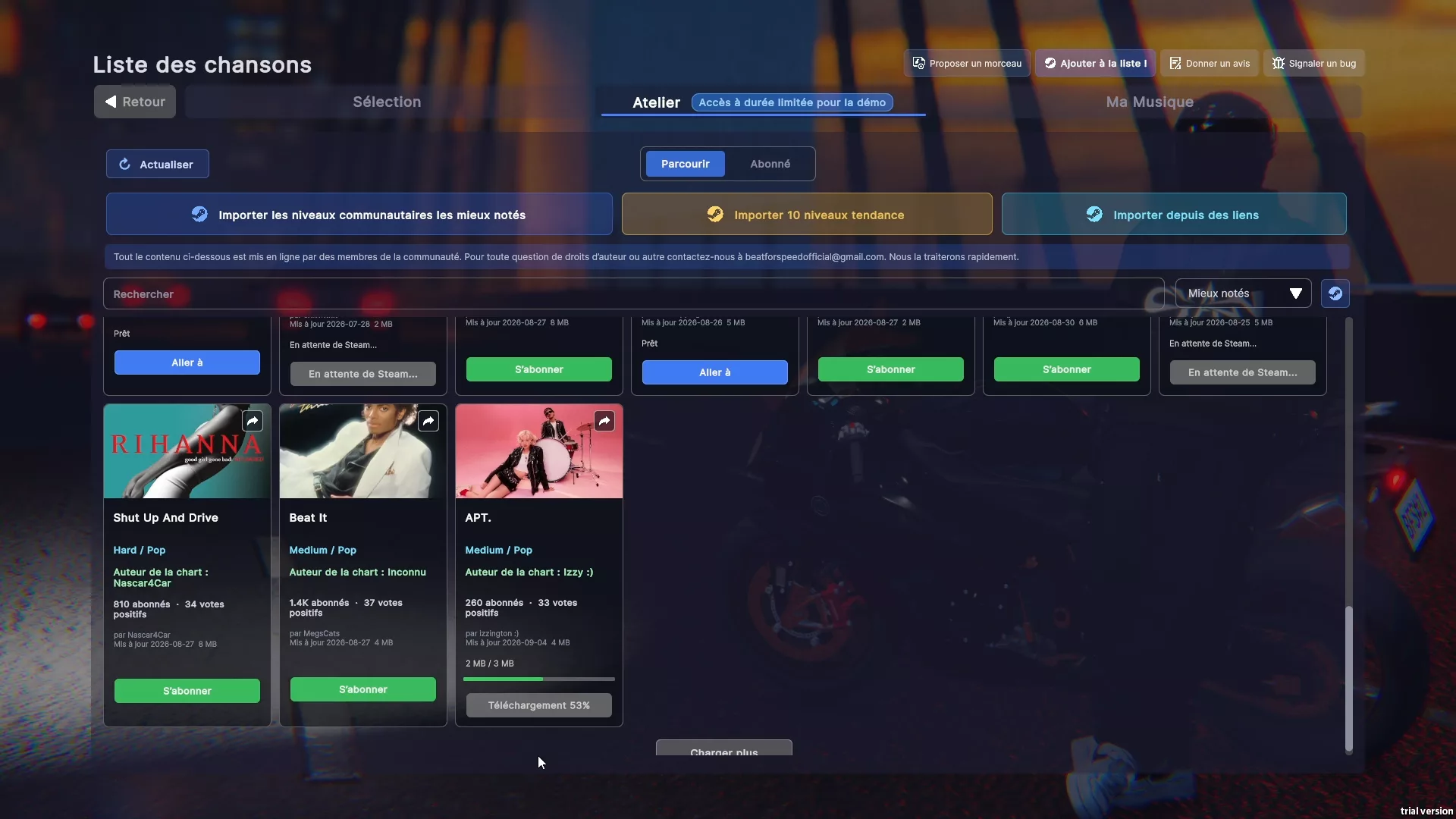
Task: Click the Beat It song title
Action: pyautogui.click(x=308, y=518)
